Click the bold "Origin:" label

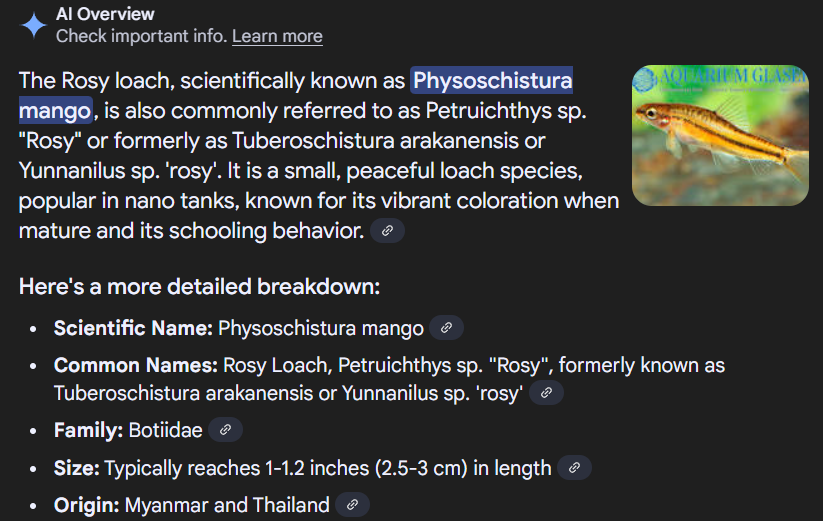(x=87, y=504)
